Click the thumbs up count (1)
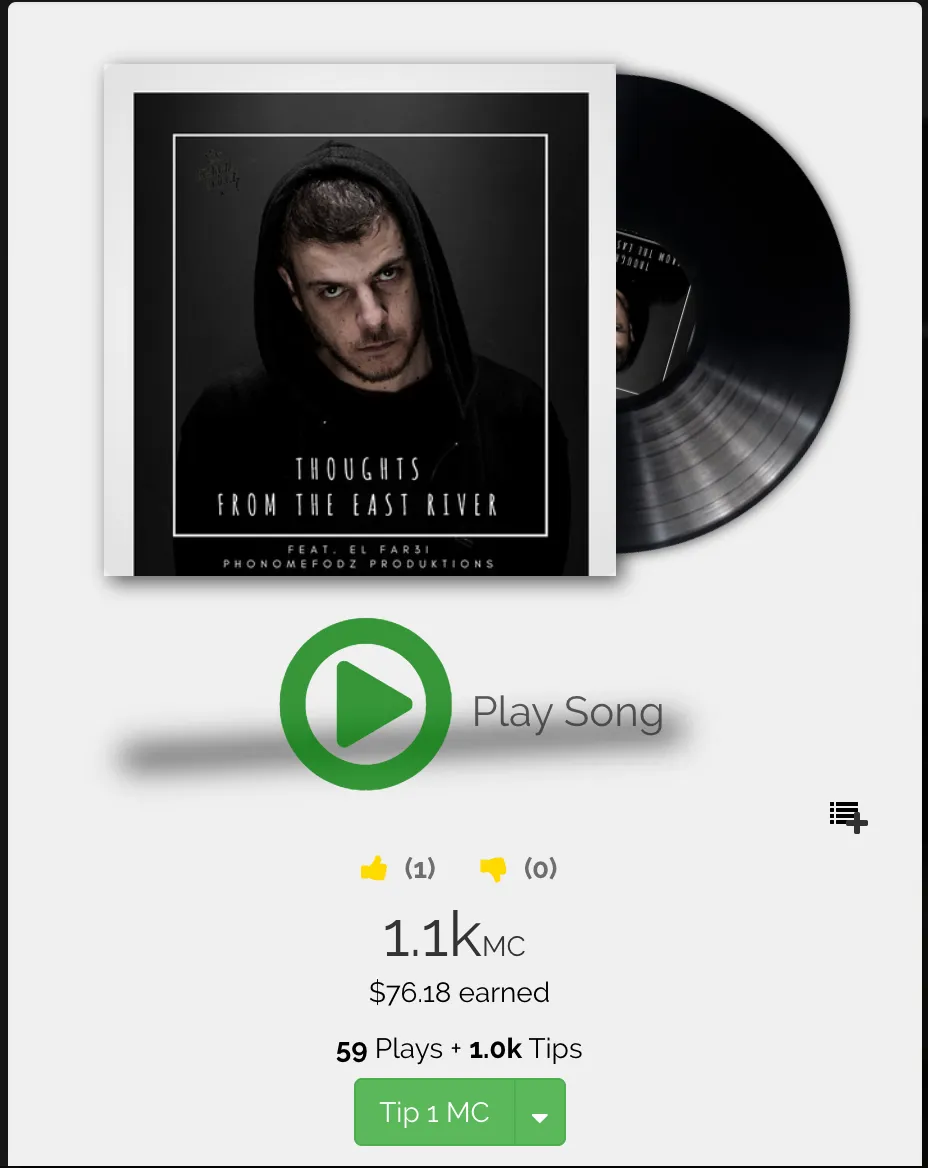The width and height of the screenshot is (928, 1168). click(420, 869)
